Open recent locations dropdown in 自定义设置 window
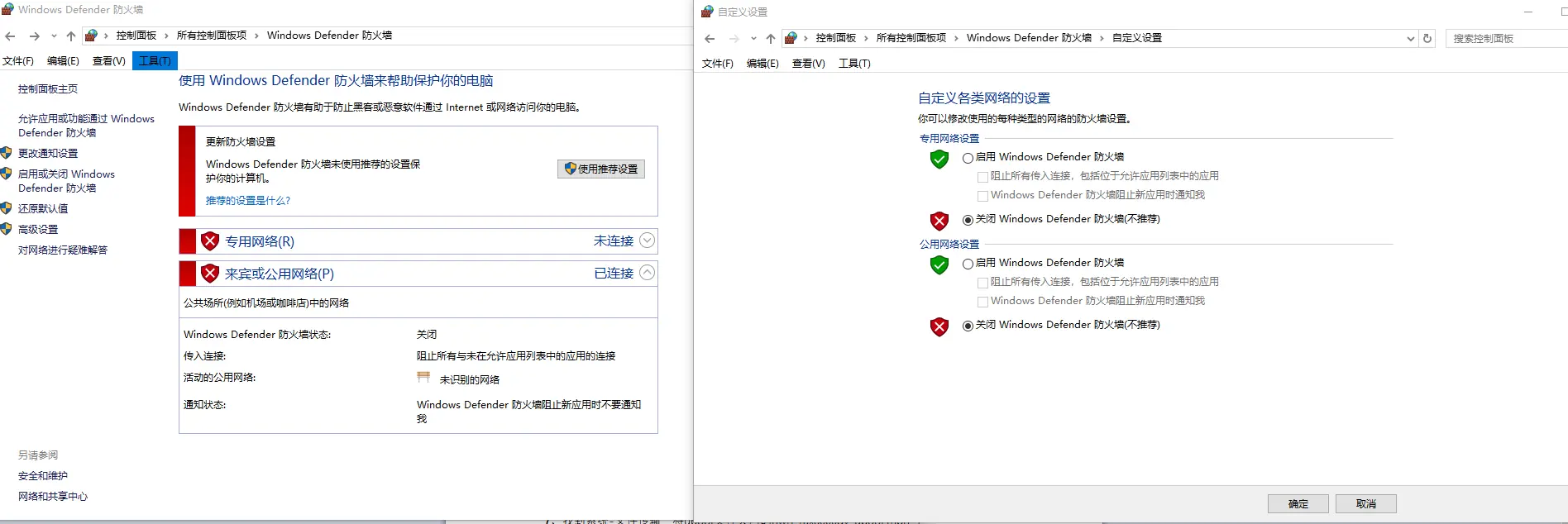 tap(753, 38)
